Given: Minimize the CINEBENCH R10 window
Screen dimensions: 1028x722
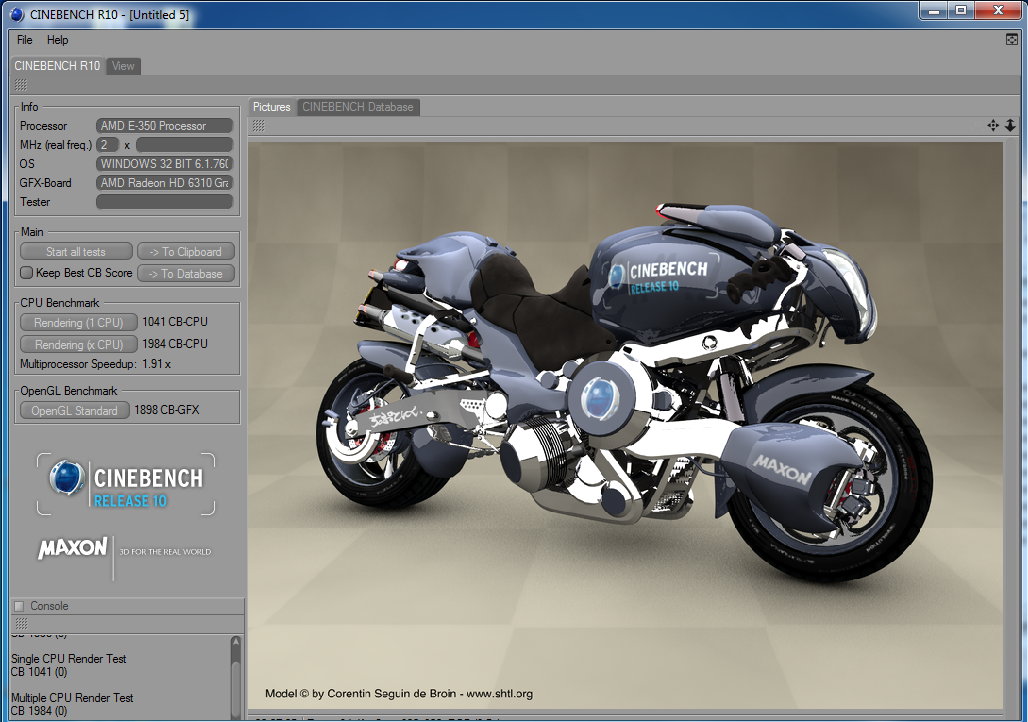Looking at the screenshot, I should click(x=934, y=10).
